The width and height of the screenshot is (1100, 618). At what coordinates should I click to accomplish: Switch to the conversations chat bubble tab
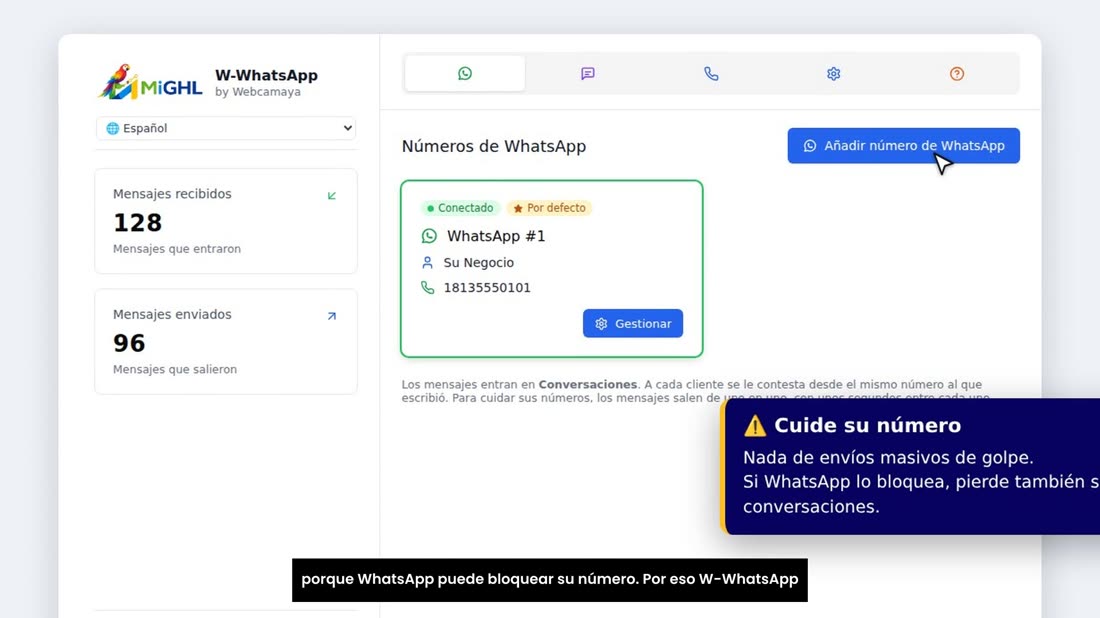coord(588,74)
